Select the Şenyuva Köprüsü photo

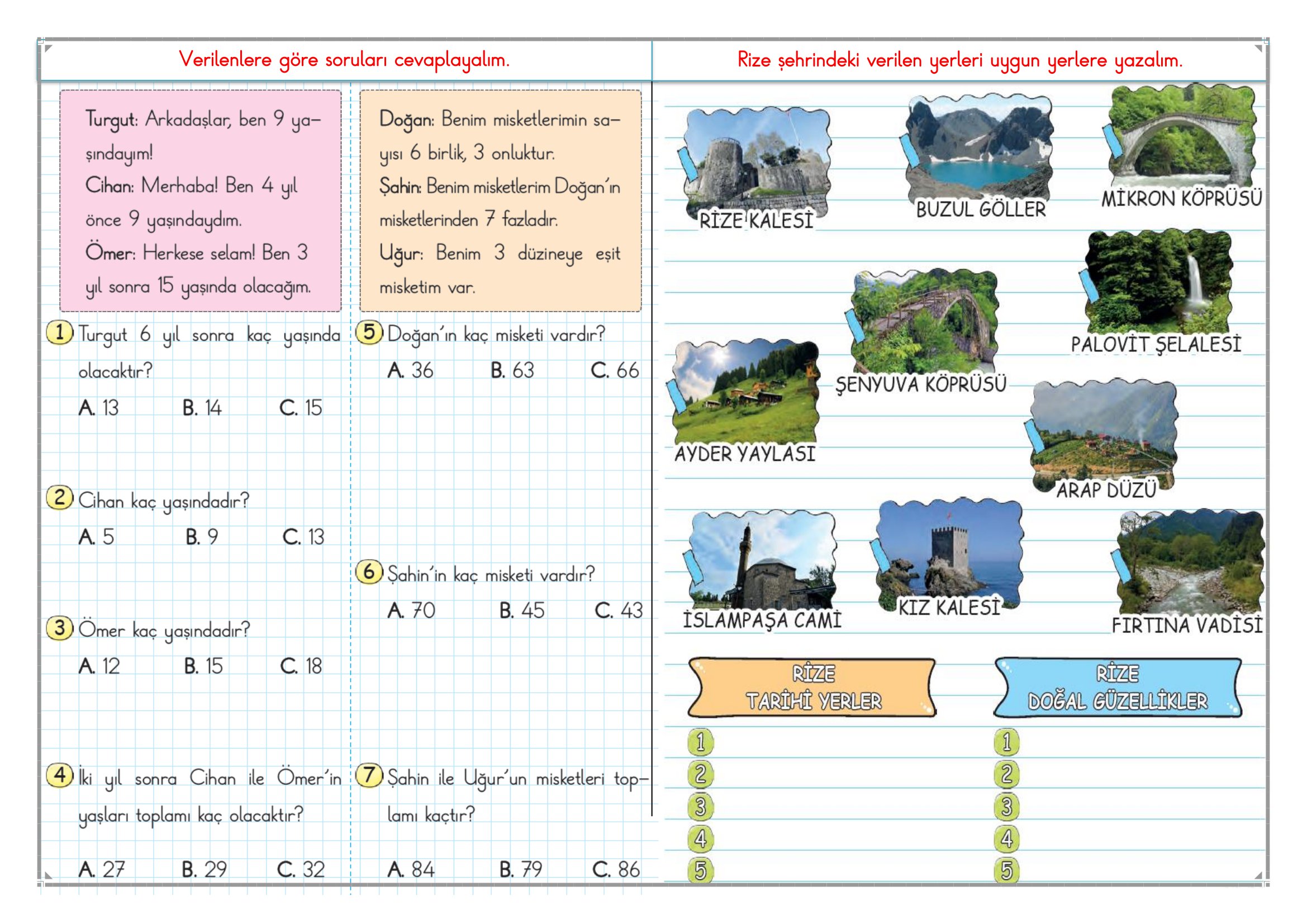pos(925,321)
